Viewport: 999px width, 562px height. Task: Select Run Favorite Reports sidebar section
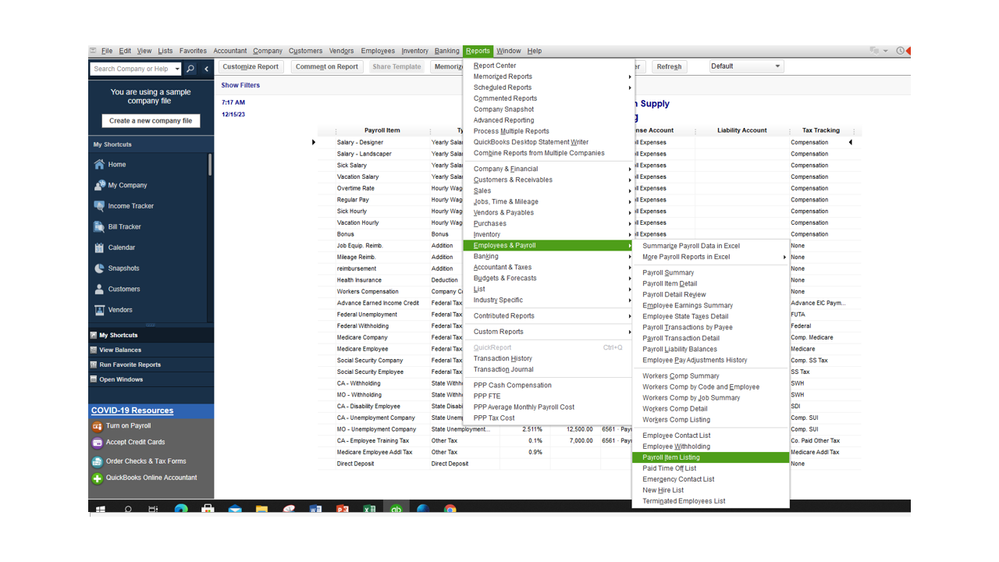151,365
